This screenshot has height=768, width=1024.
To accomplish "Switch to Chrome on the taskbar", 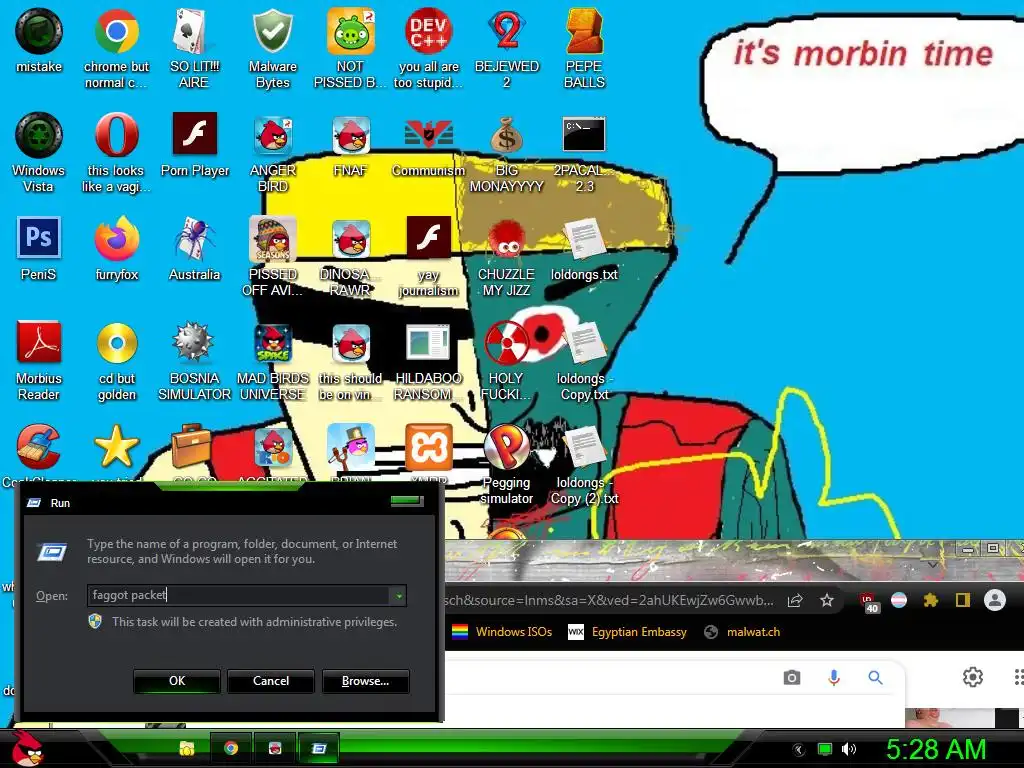I will click(231, 748).
